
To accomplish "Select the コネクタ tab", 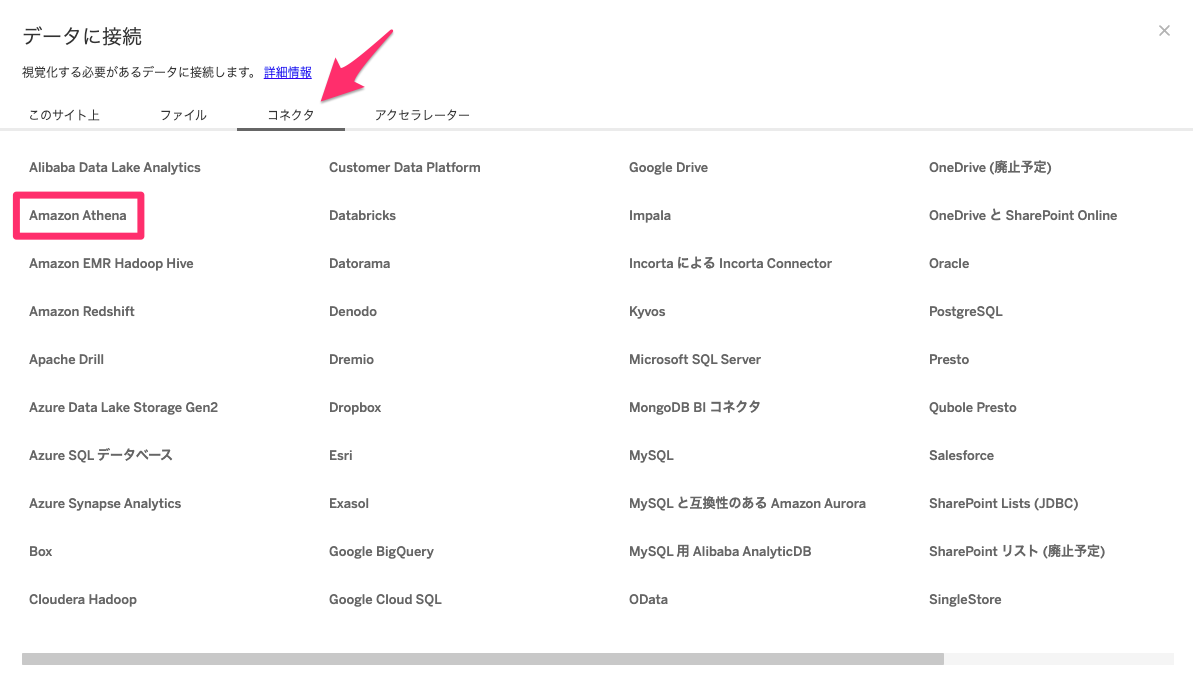I will [290, 115].
